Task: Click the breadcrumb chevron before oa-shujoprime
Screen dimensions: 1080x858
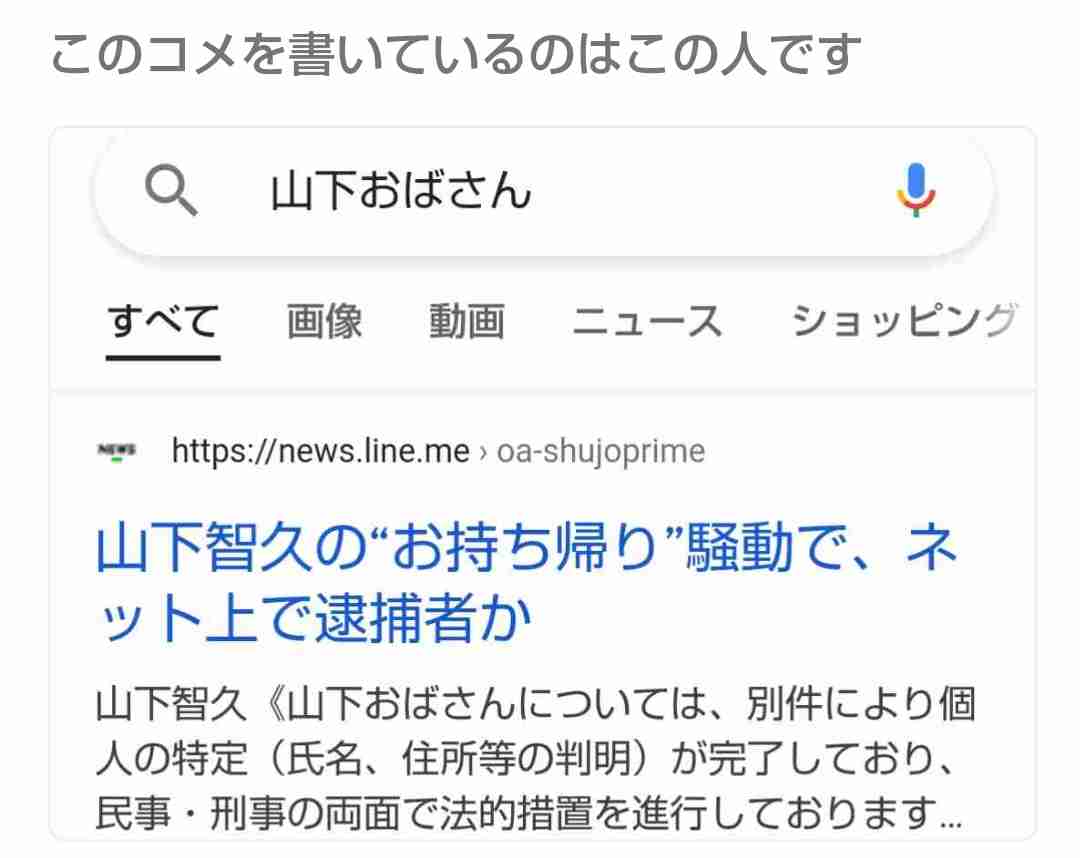Action: [x=483, y=453]
